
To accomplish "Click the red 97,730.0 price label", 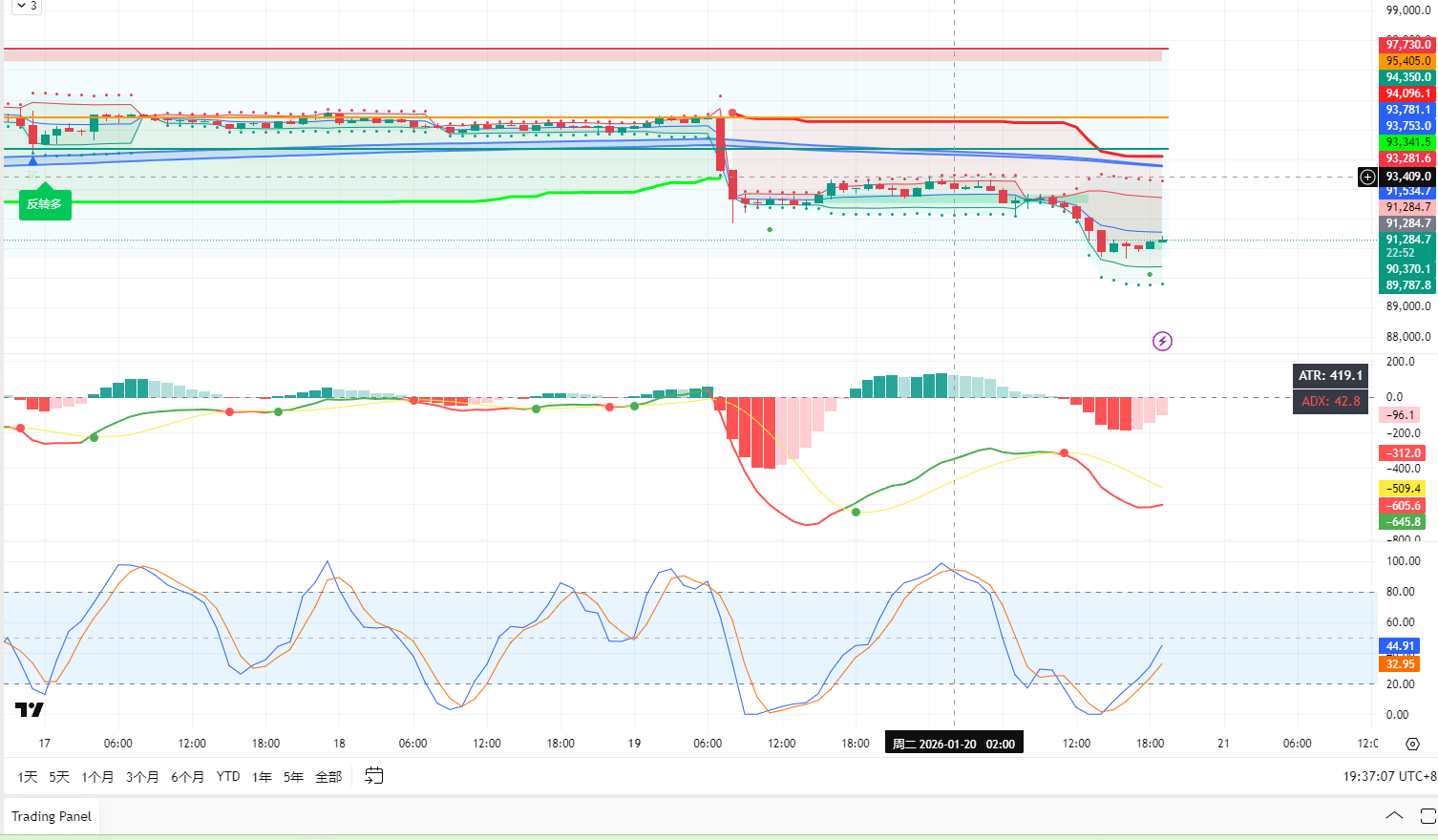I will point(1408,45).
